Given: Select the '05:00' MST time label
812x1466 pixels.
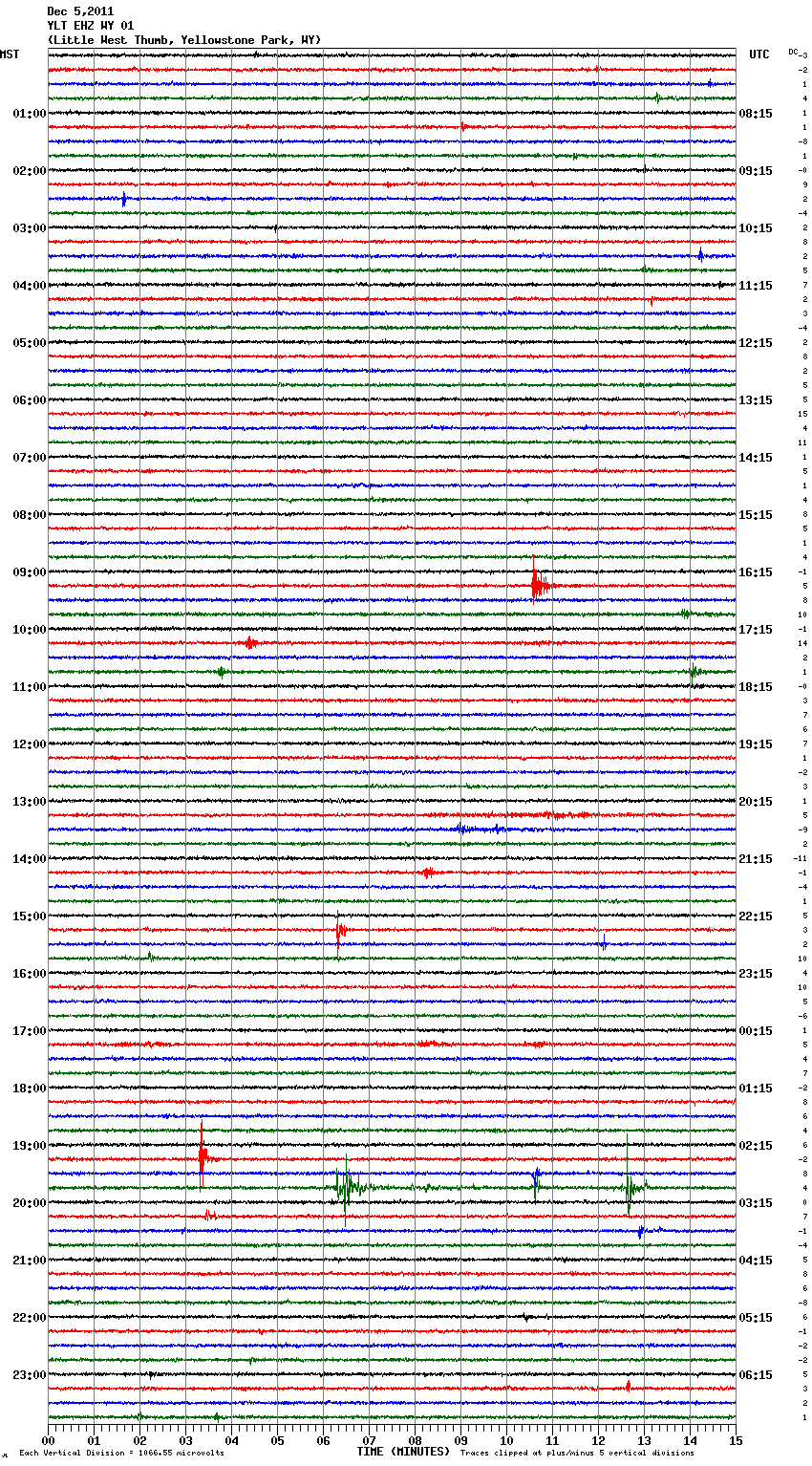Looking at the screenshot, I should click(x=29, y=343).
